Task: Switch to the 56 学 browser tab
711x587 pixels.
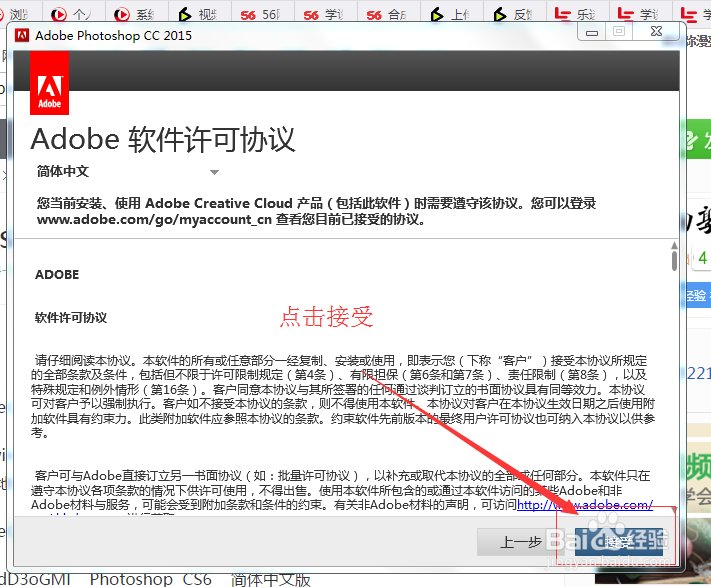Action: (326, 15)
